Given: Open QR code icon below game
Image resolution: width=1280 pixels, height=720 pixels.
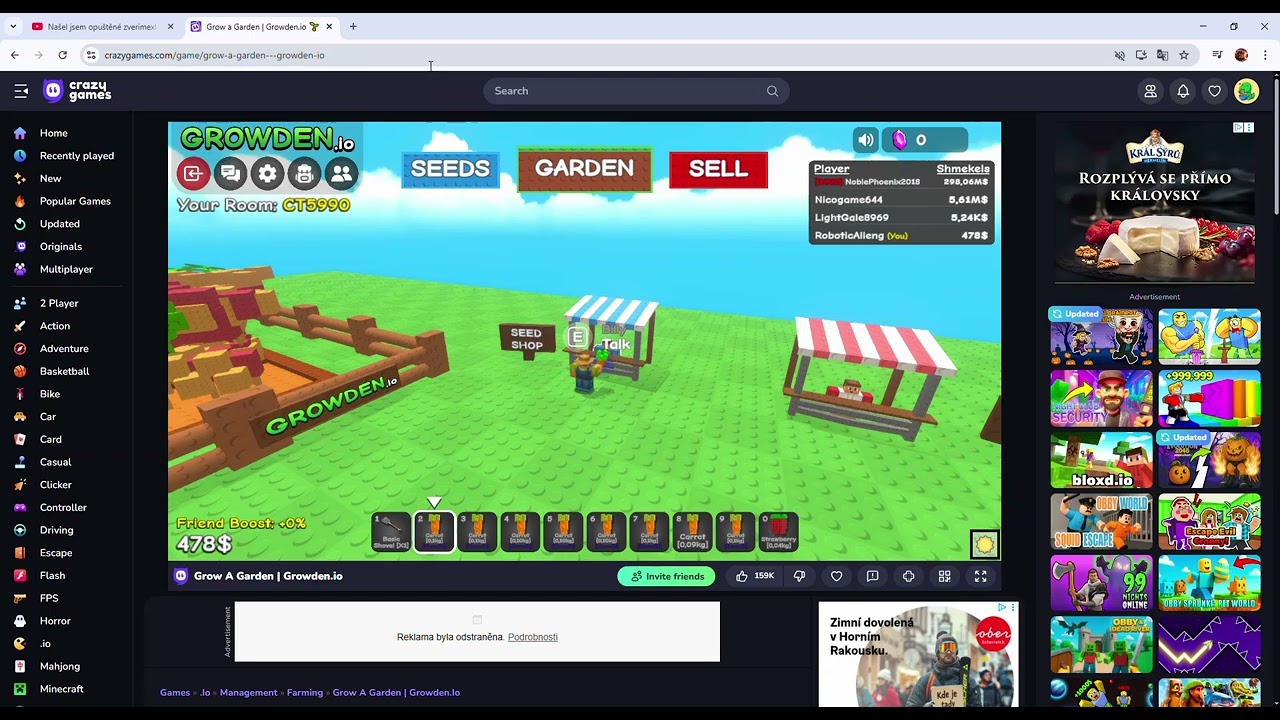Looking at the screenshot, I should [x=944, y=576].
